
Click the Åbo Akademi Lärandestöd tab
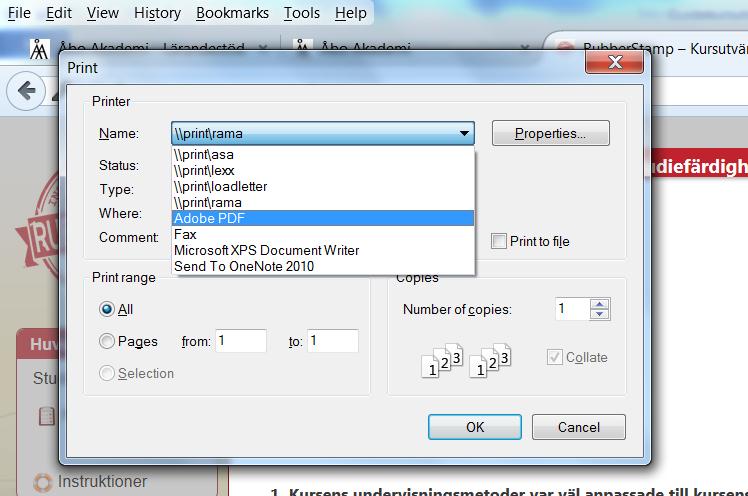150,48
